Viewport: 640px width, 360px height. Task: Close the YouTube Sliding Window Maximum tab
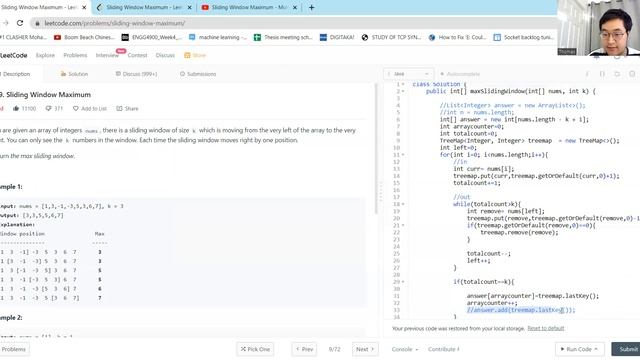pyautogui.click(x=295, y=7)
